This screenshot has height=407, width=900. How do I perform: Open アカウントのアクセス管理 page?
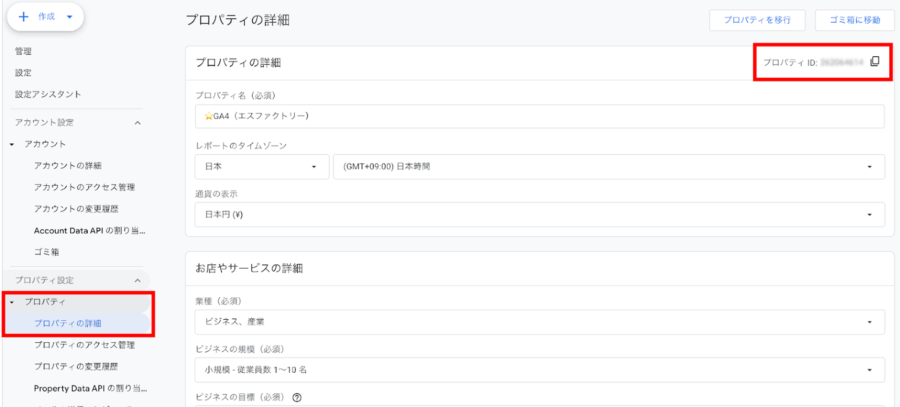point(84,187)
